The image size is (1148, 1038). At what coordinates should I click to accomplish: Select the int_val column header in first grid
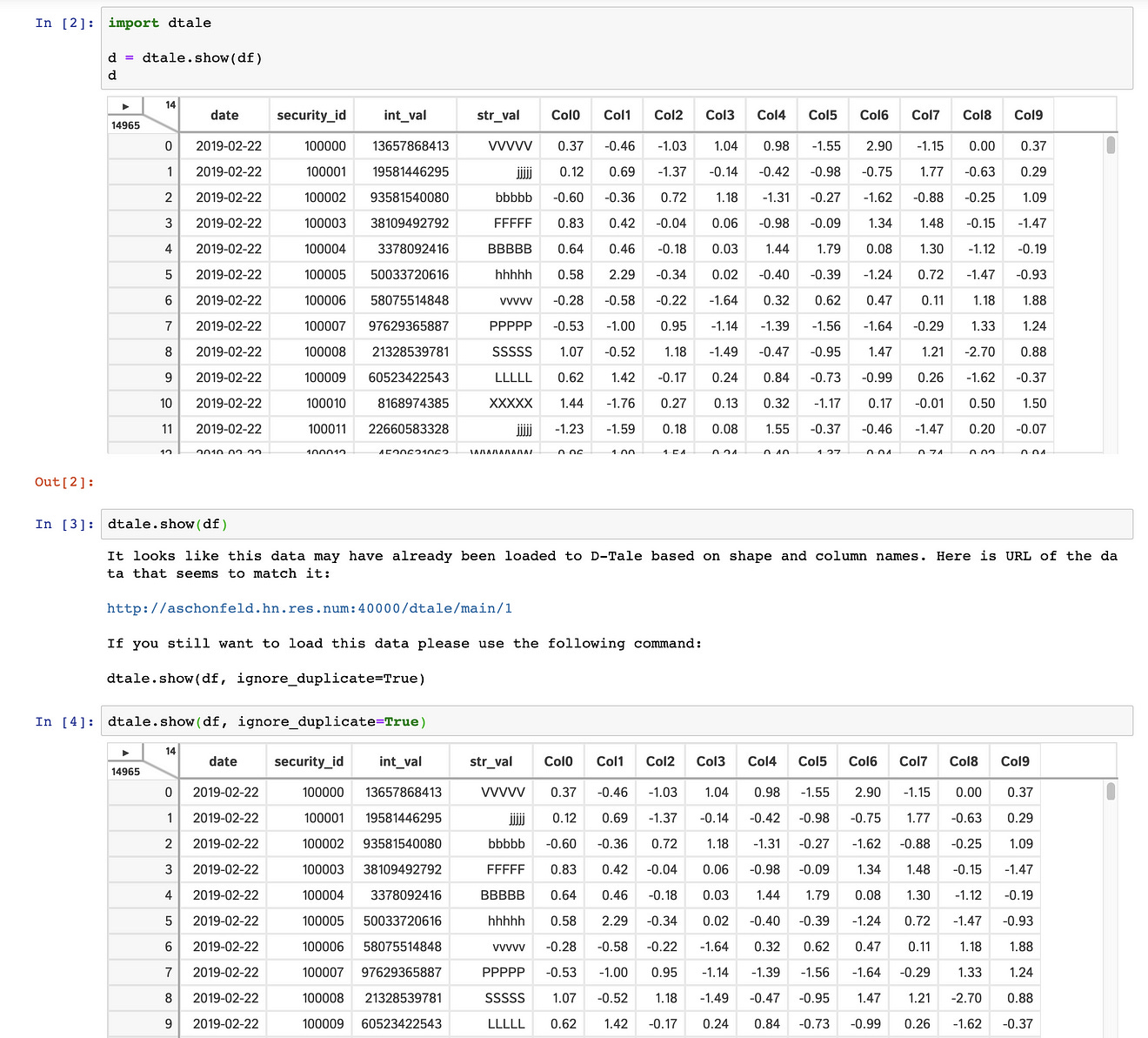(404, 114)
